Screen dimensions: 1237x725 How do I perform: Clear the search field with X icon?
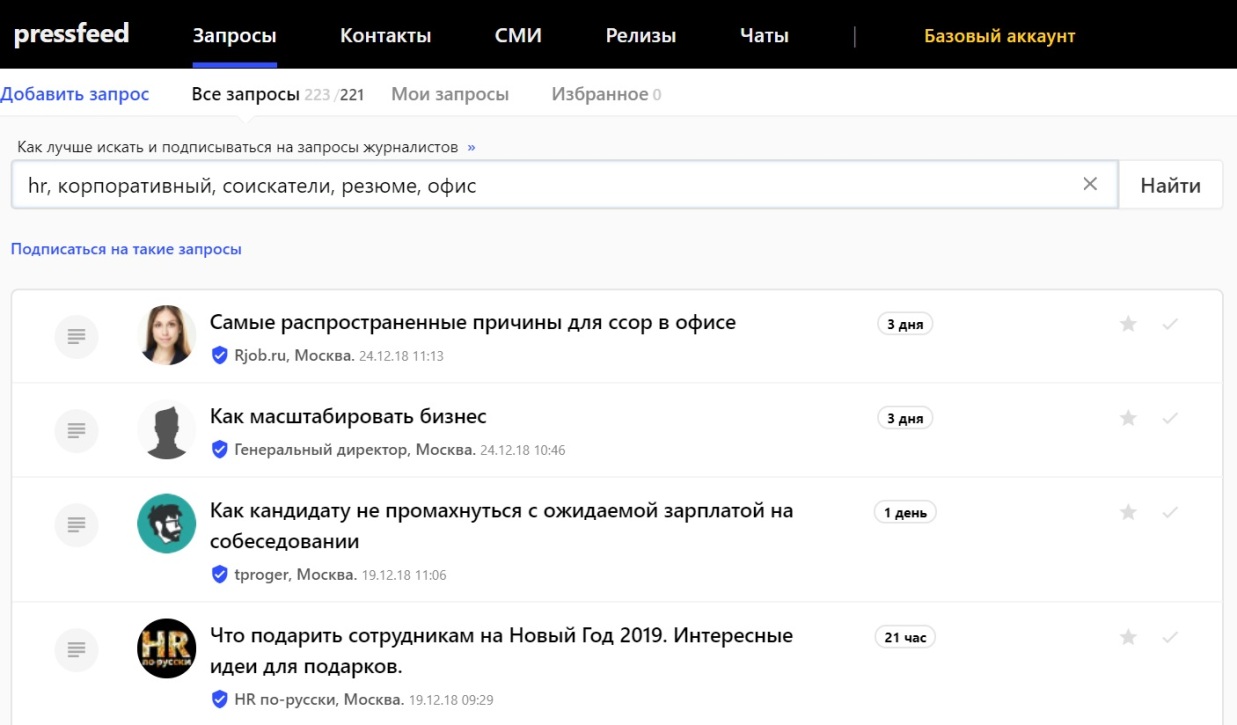1090,184
